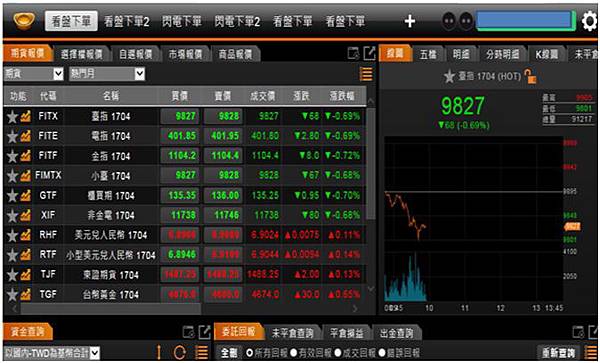Open funds panel list menu icon
This screenshot has height=363, width=600.
201,352
